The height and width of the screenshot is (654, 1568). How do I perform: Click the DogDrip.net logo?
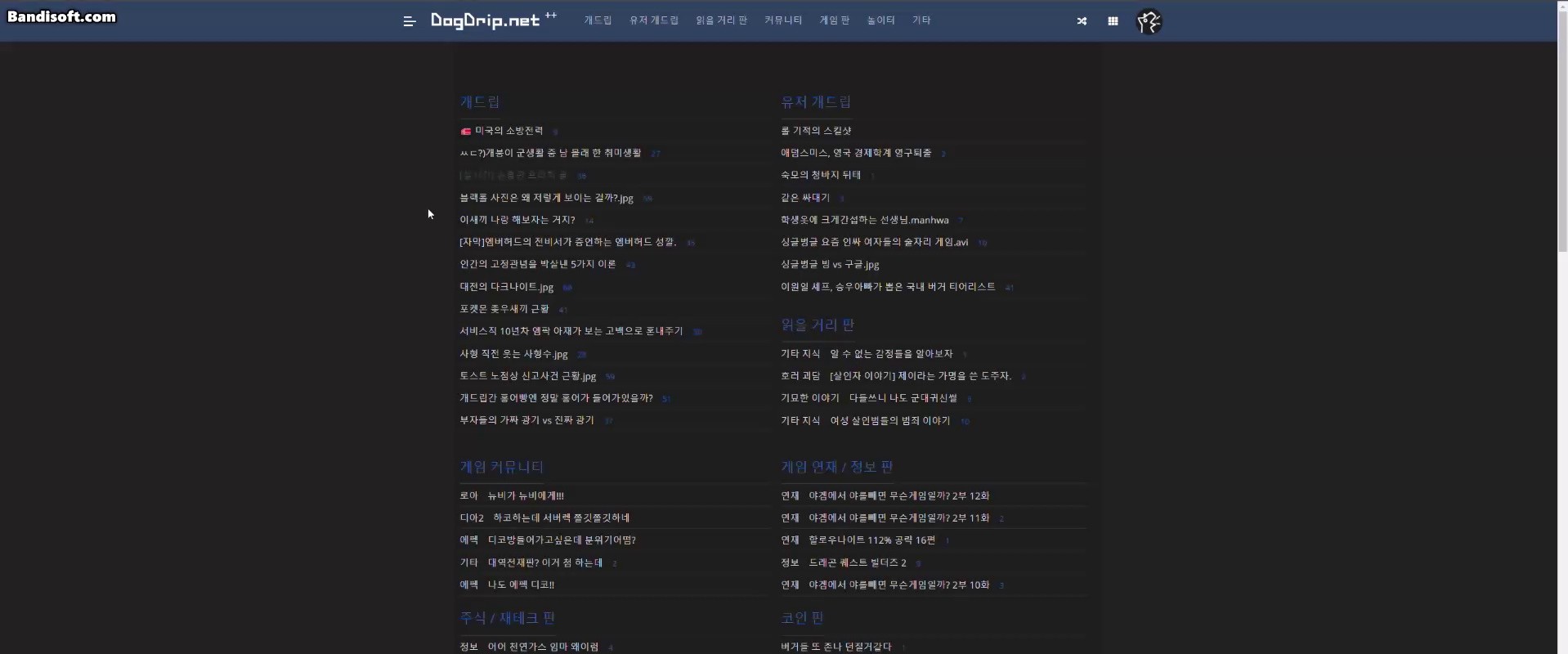click(485, 20)
